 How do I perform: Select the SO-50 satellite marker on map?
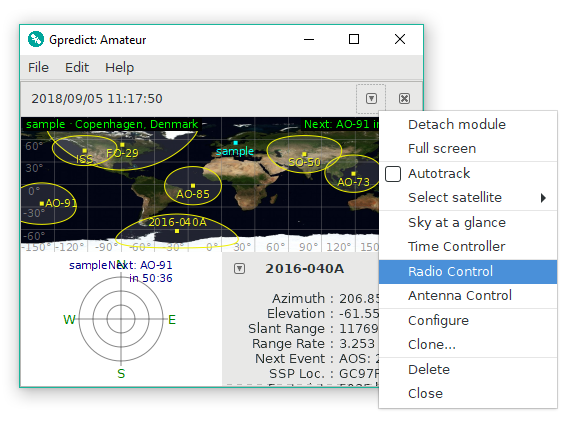coord(304,154)
